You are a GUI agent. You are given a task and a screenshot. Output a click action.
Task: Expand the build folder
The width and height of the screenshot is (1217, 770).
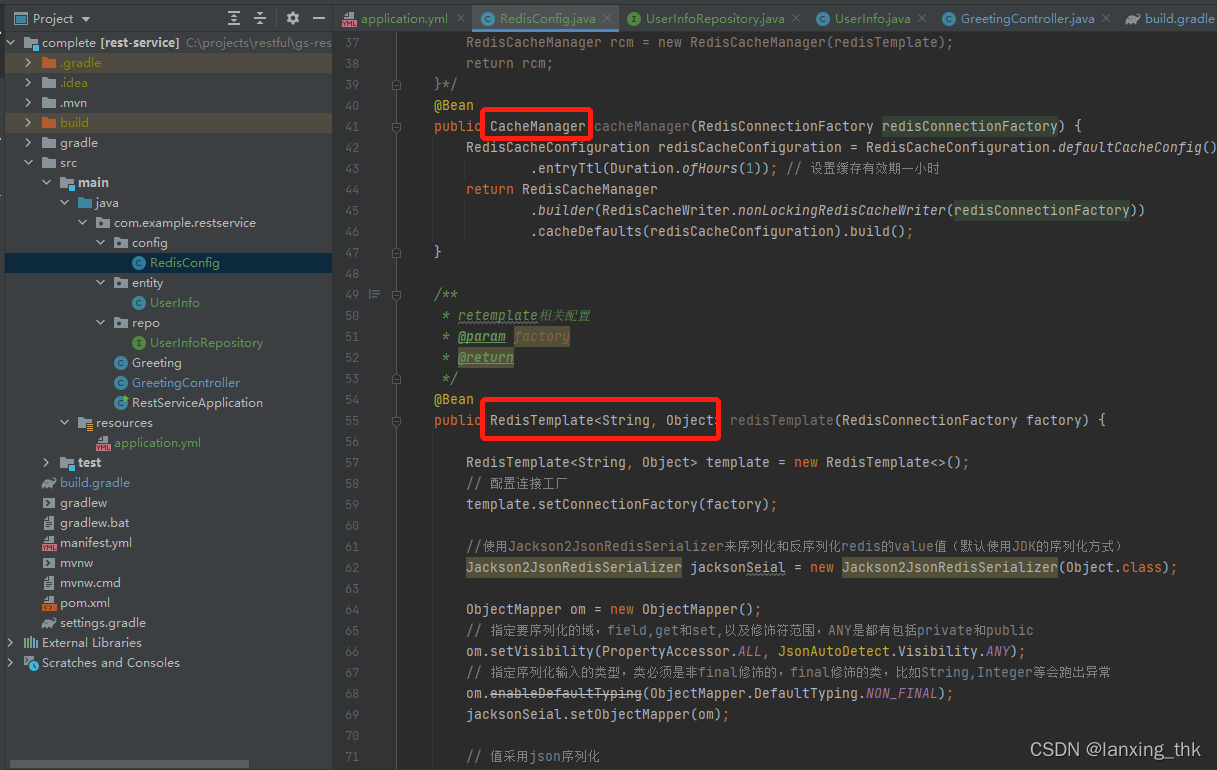tap(29, 123)
